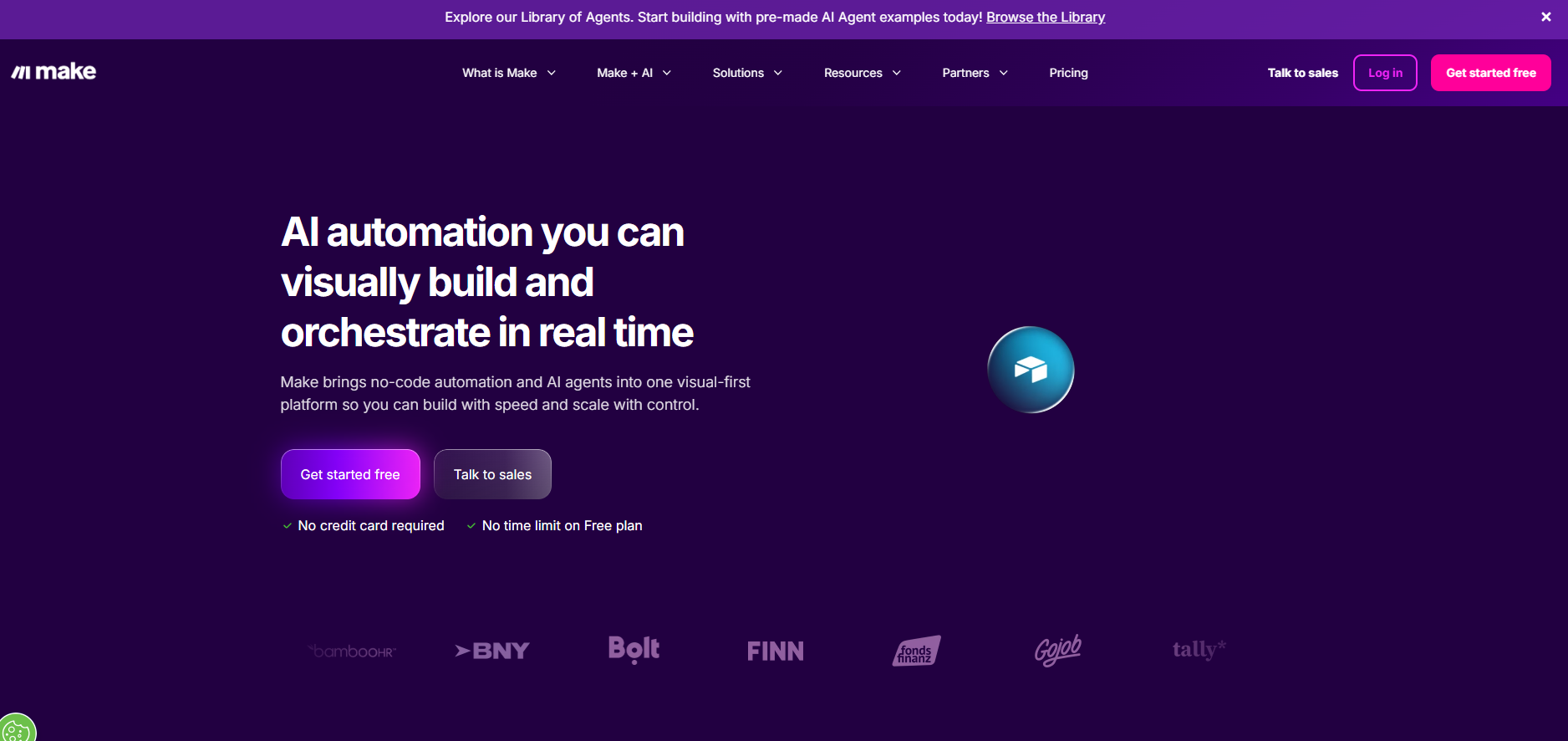
Task: Click the Log in button
Action: coord(1385,73)
